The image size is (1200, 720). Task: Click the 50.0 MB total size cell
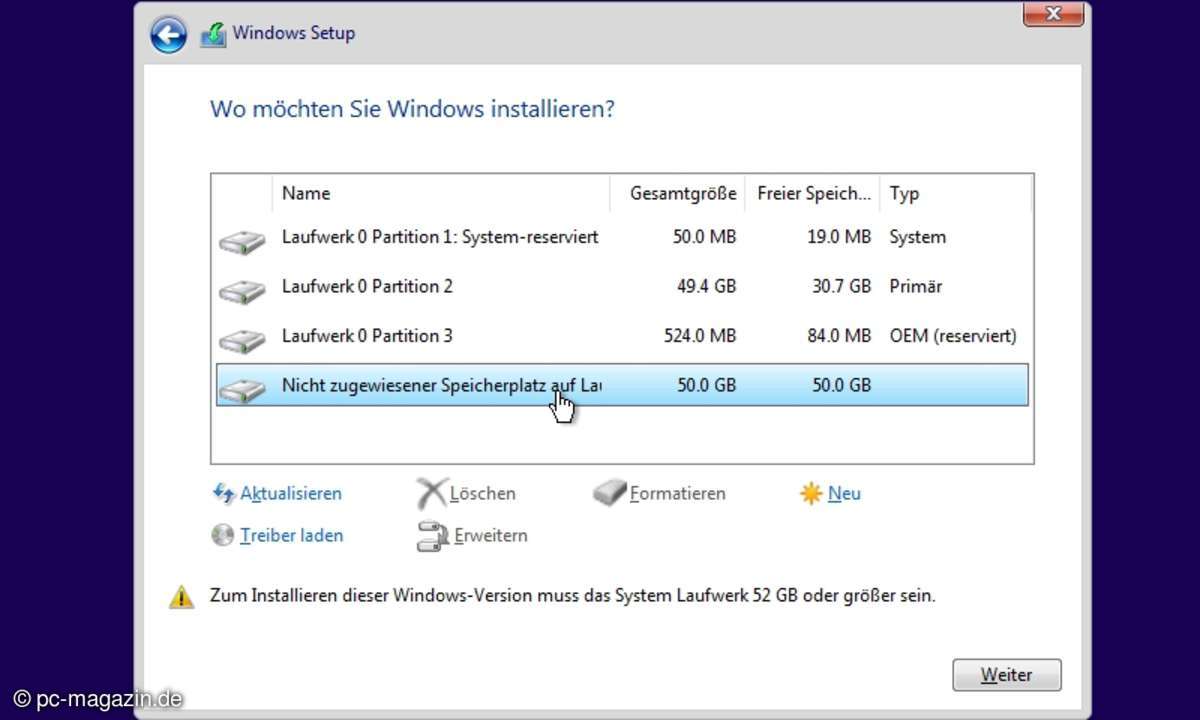(705, 237)
